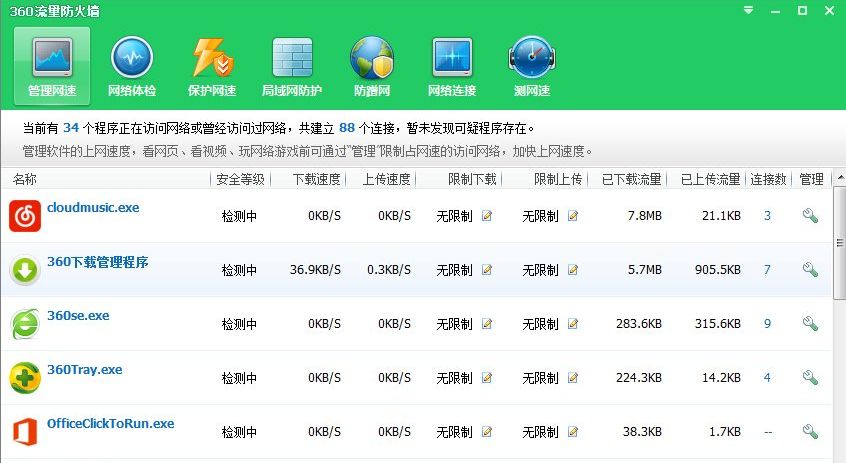
Task: Click the wrench icon for cloudmusic.exe
Action: pos(810,216)
